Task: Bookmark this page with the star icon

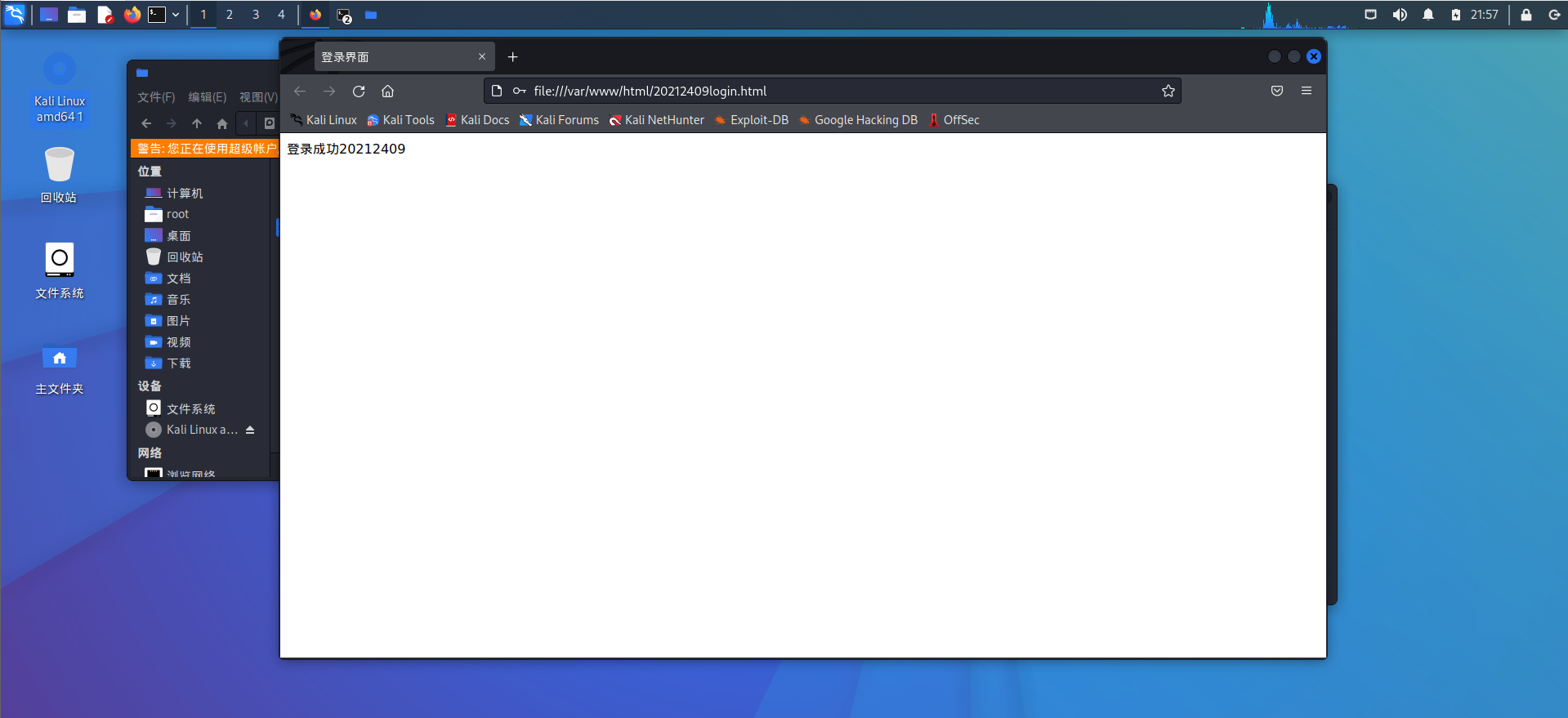Action: pos(1168,91)
